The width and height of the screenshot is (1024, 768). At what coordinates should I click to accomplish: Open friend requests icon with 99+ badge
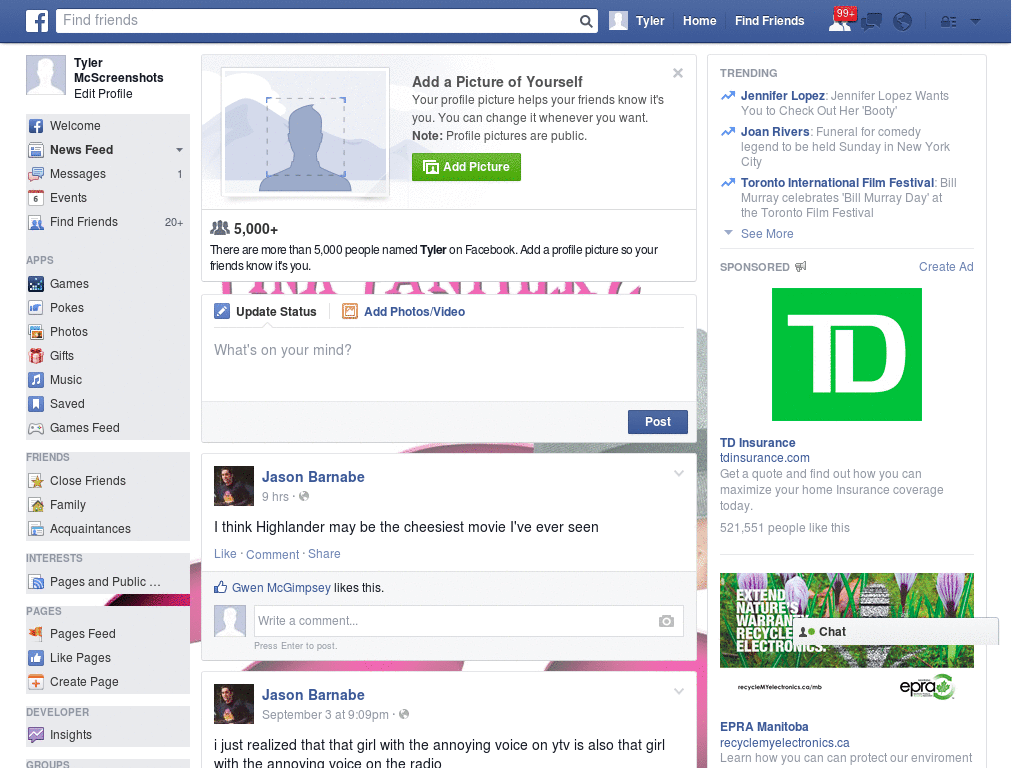(x=840, y=21)
